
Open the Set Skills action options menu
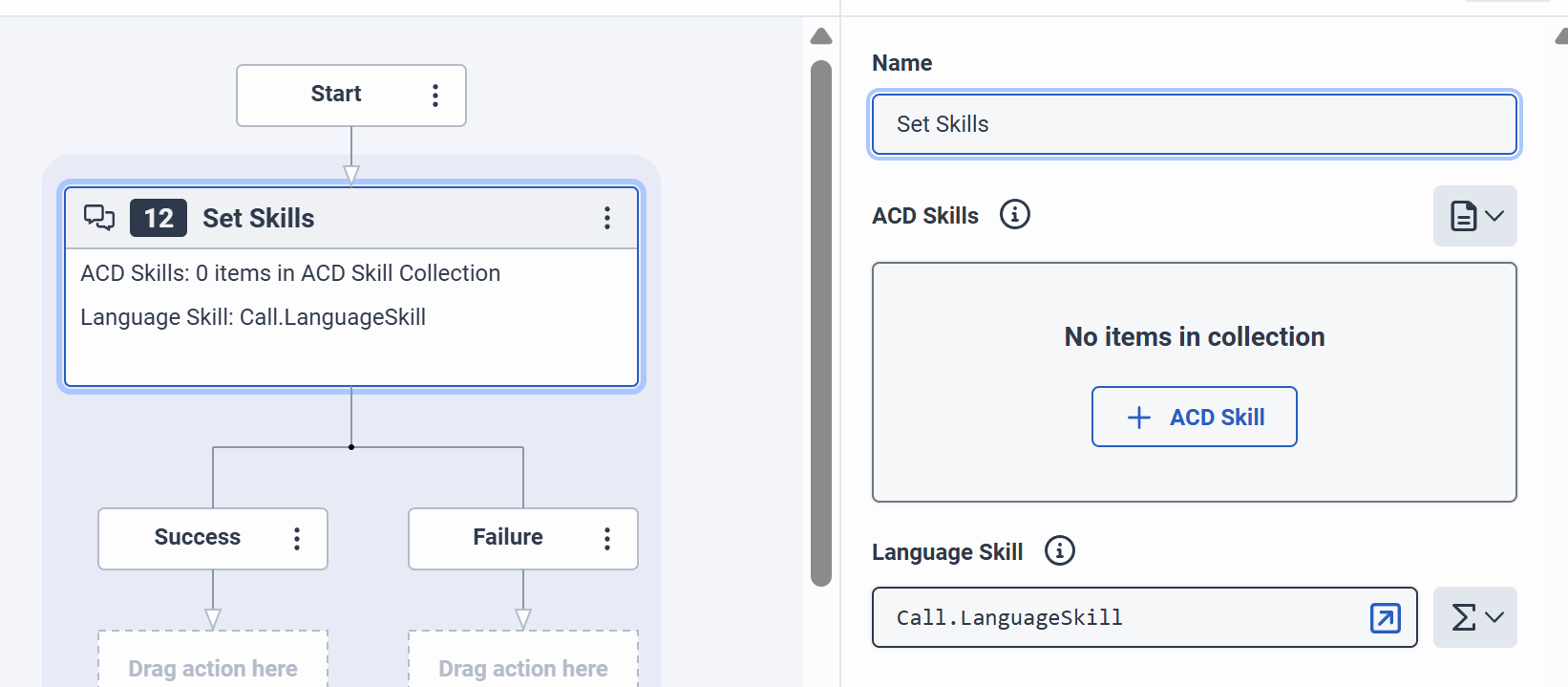pos(607,218)
